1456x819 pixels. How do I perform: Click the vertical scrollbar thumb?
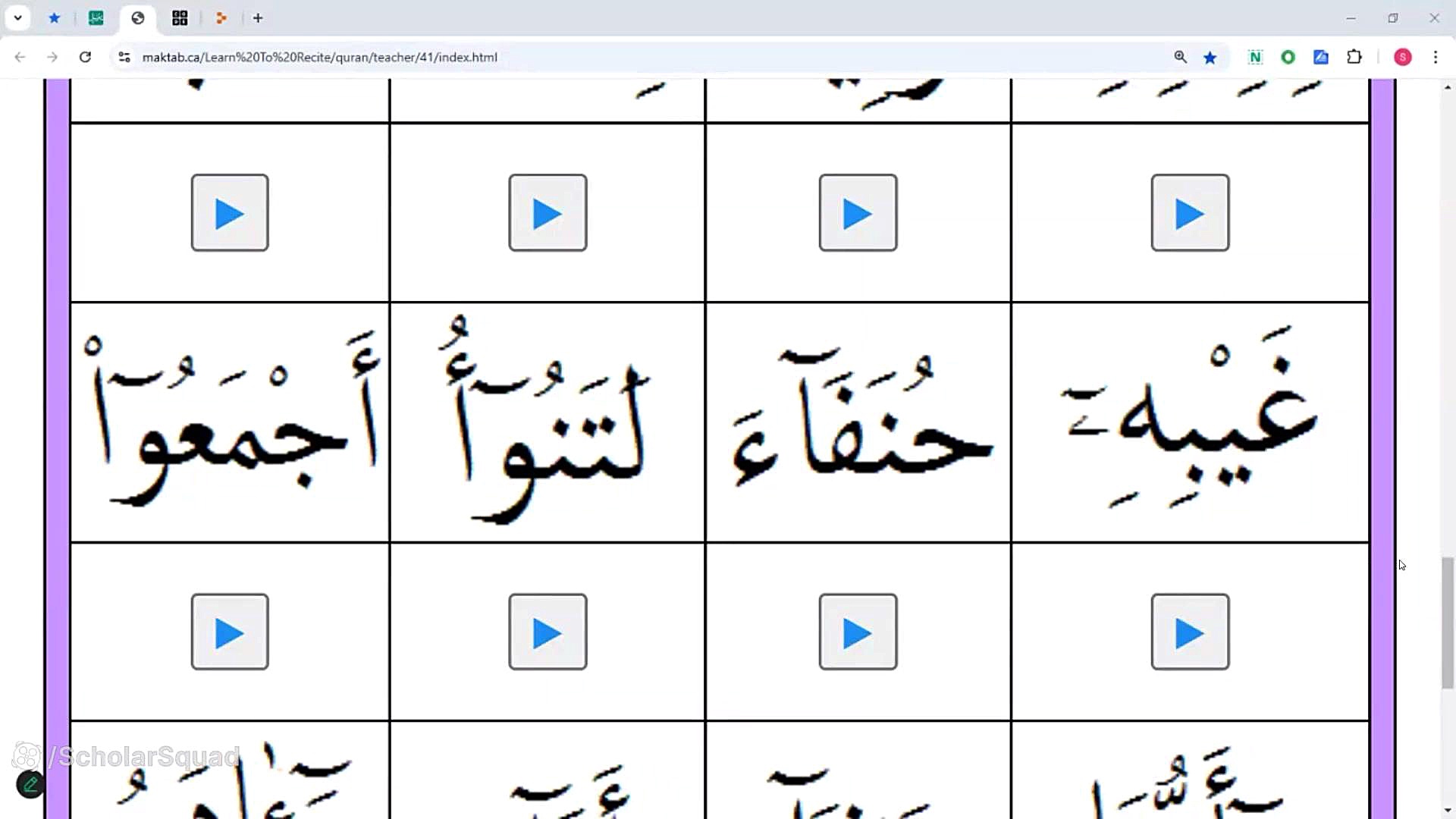pos(1448,622)
